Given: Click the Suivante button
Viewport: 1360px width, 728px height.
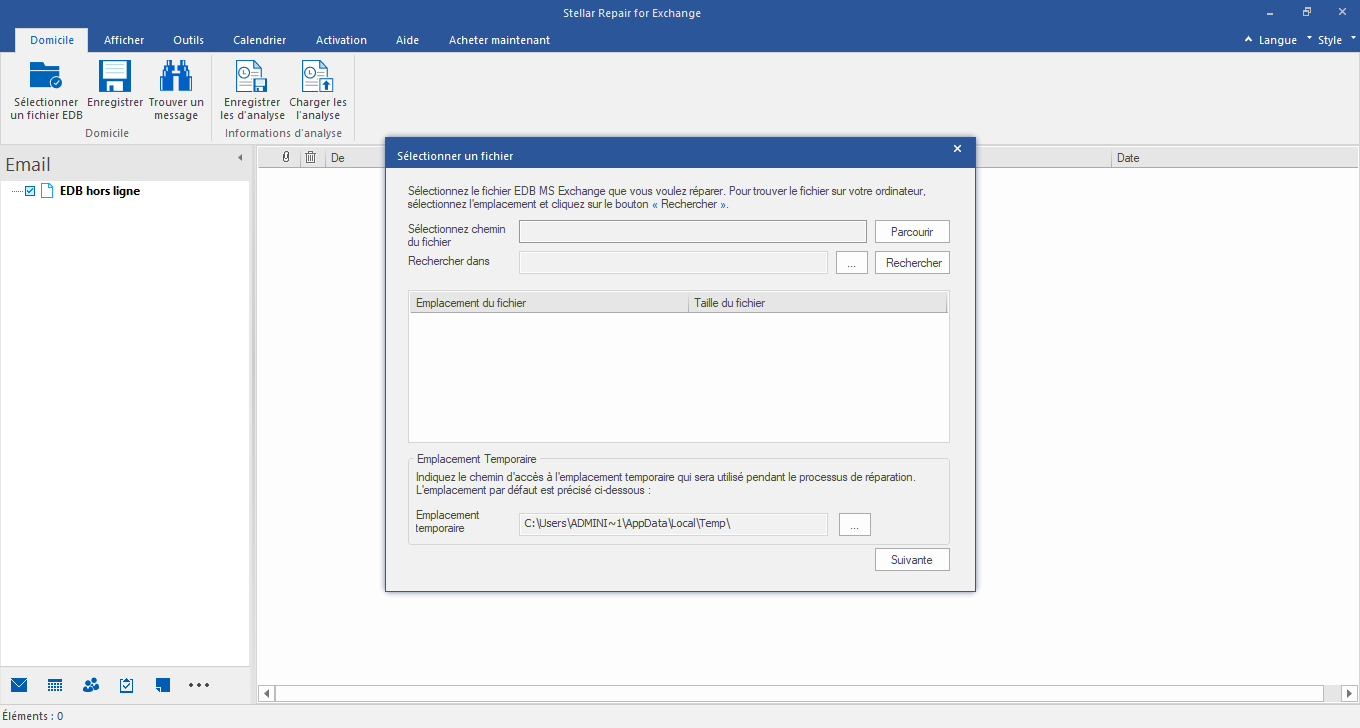Looking at the screenshot, I should point(911,560).
